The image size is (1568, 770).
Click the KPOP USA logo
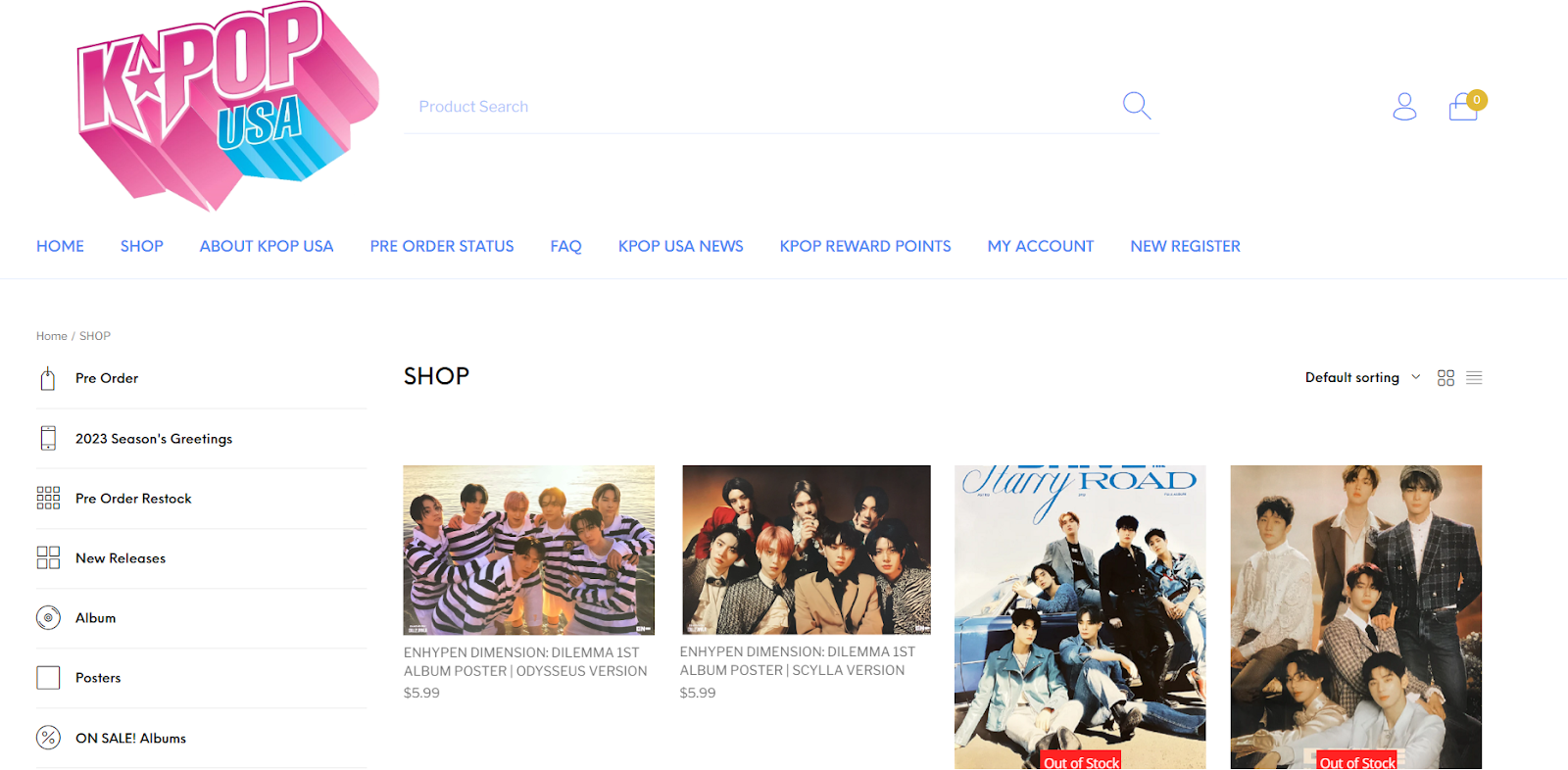(x=227, y=105)
